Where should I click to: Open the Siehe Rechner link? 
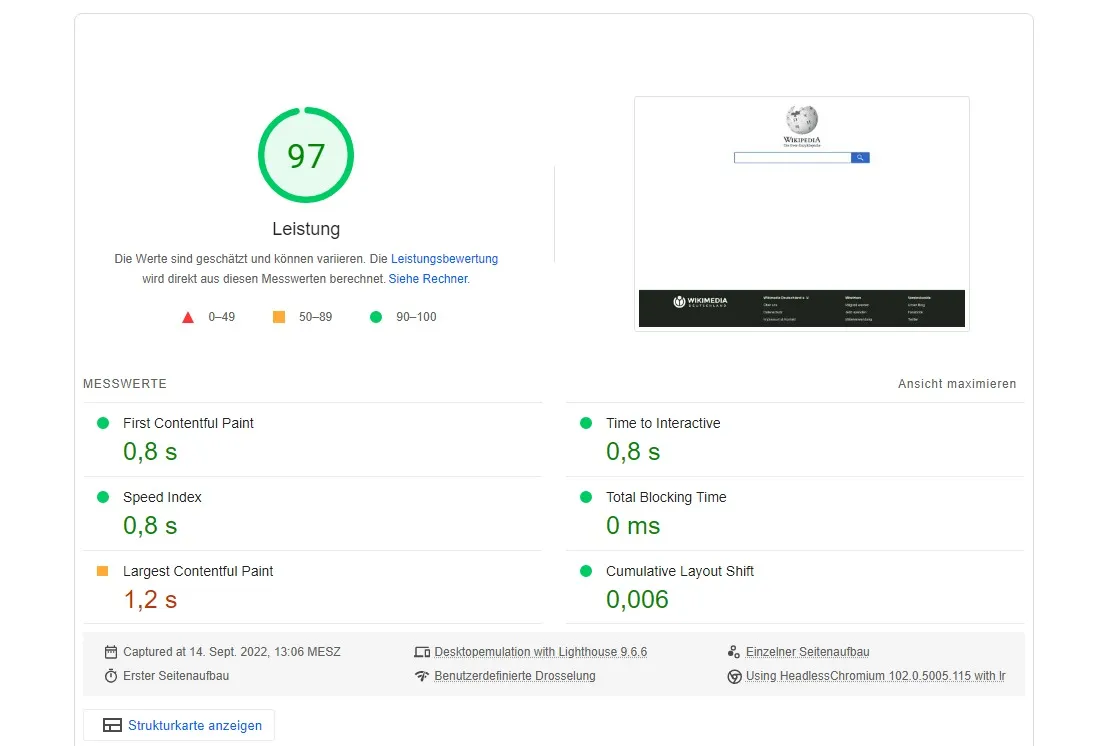tap(428, 279)
